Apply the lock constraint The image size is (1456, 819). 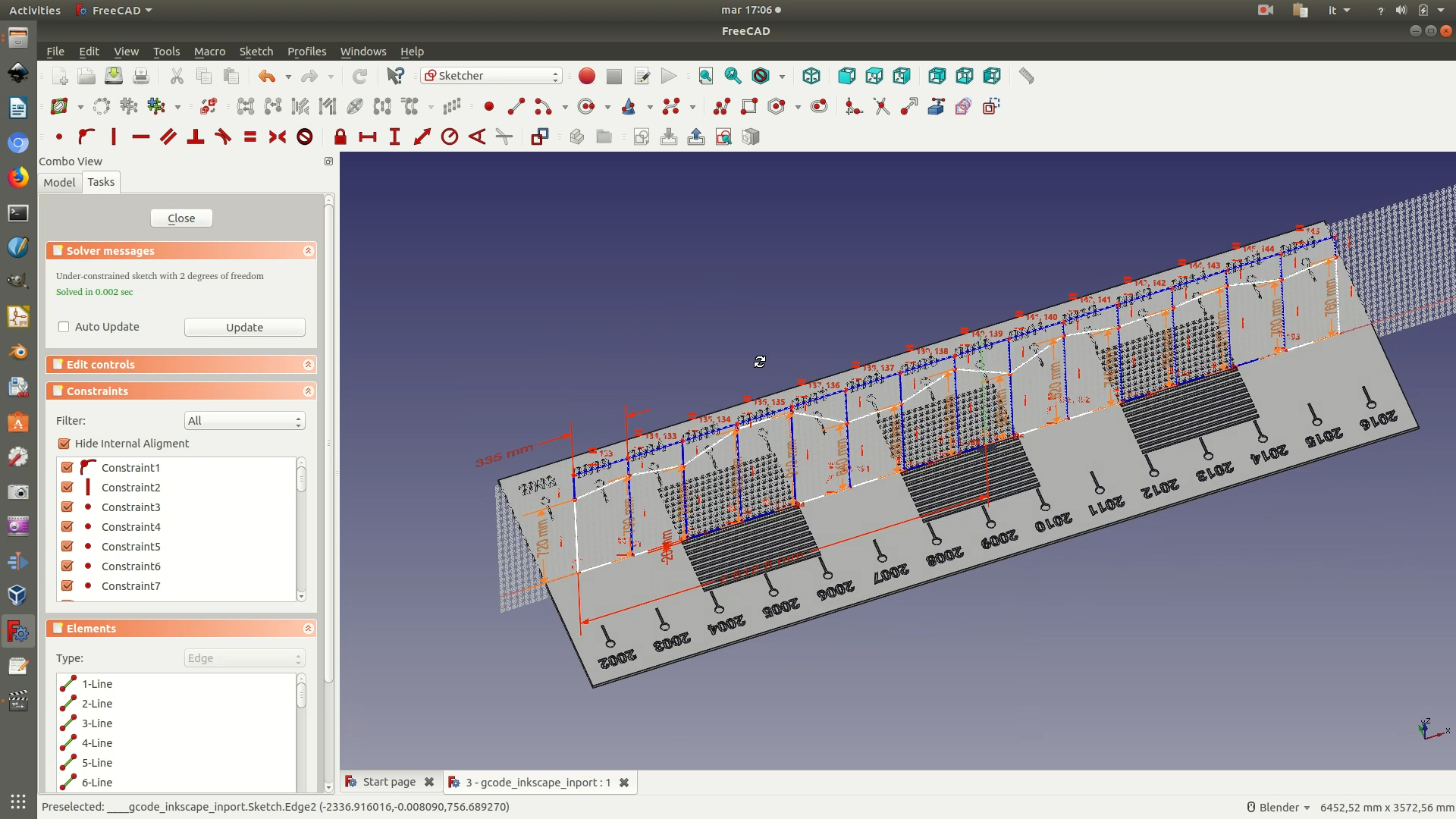[340, 137]
